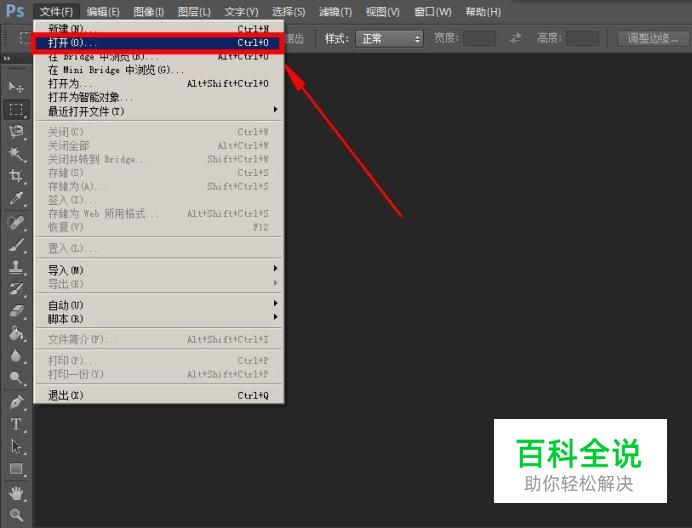Screen dimensions: 692x528
Task: Select the Magic Wand tool
Action: (x=16, y=154)
